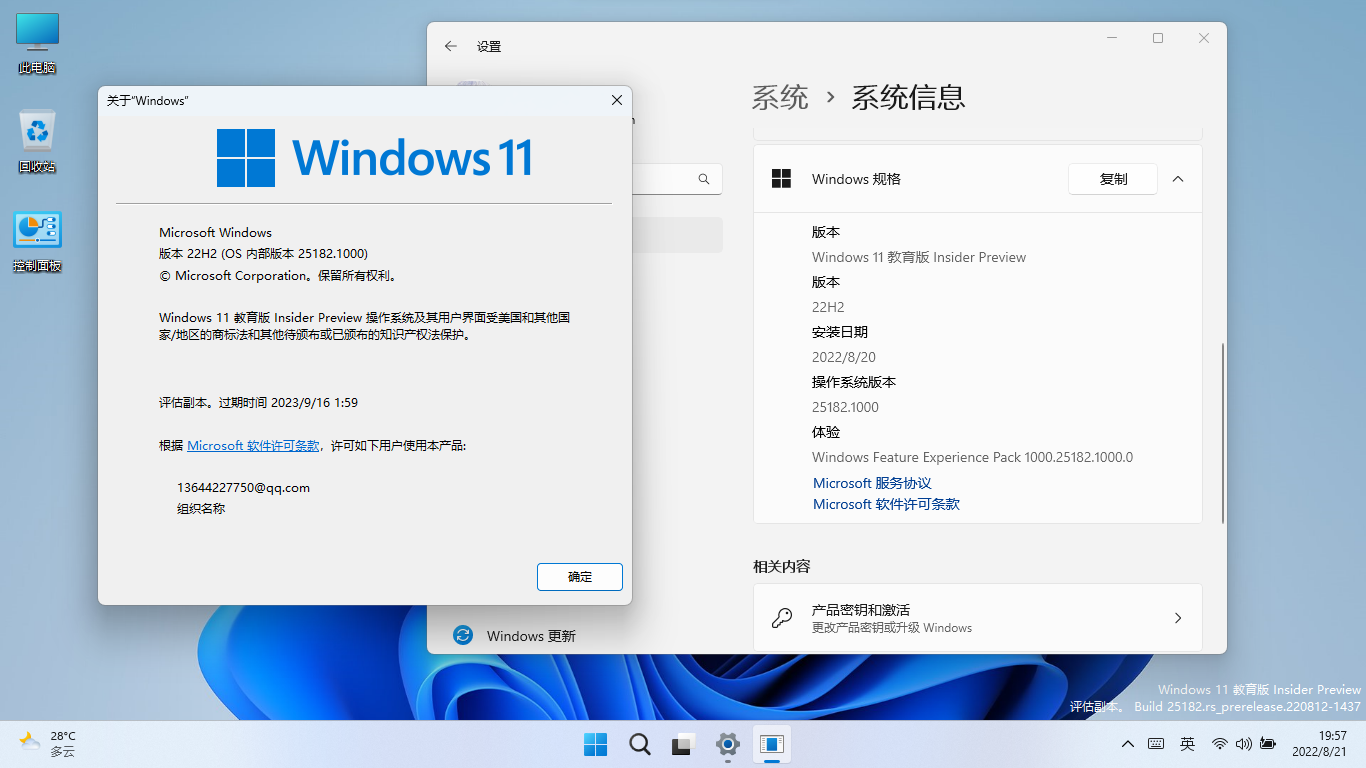1366x768 pixels.
Task: Click the back arrow in the 设置 window
Action: pyautogui.click(x=451, y=46)
